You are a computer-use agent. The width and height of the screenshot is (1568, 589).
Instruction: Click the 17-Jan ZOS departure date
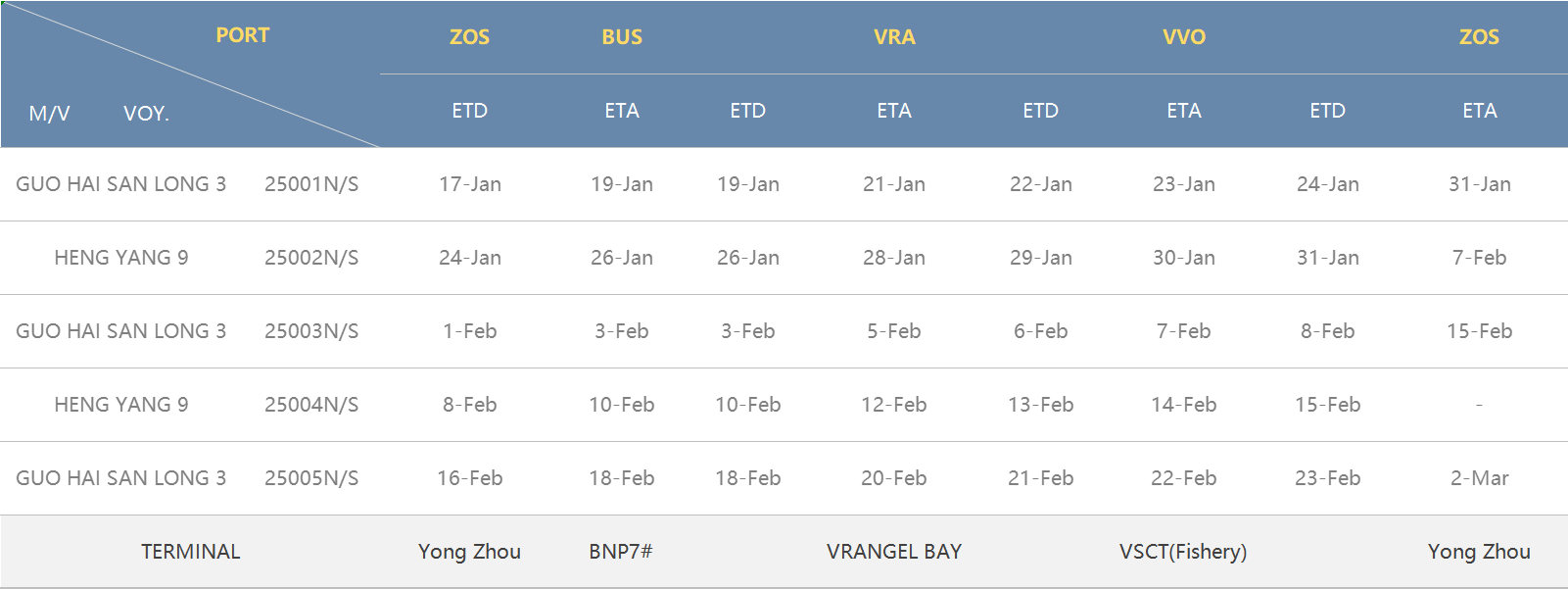point(470,184)
